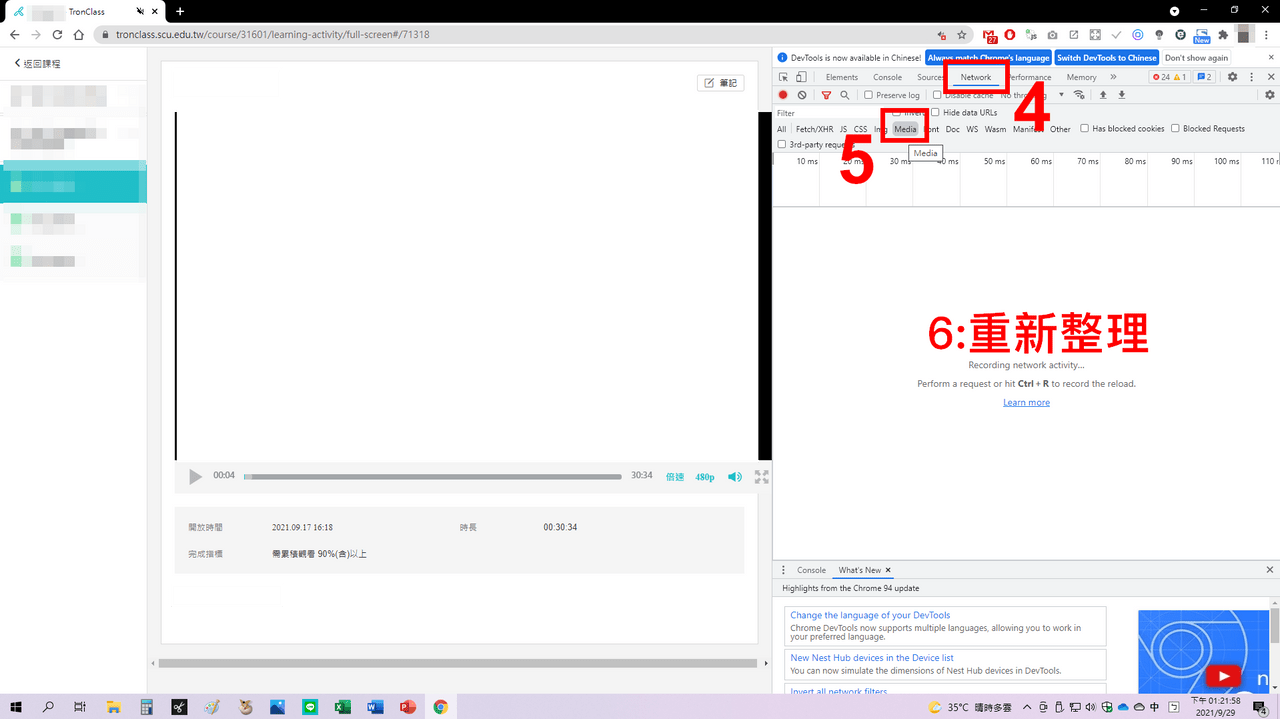
Task: Open drawer three-dot menu beside Console
Action: coord(783,570)
